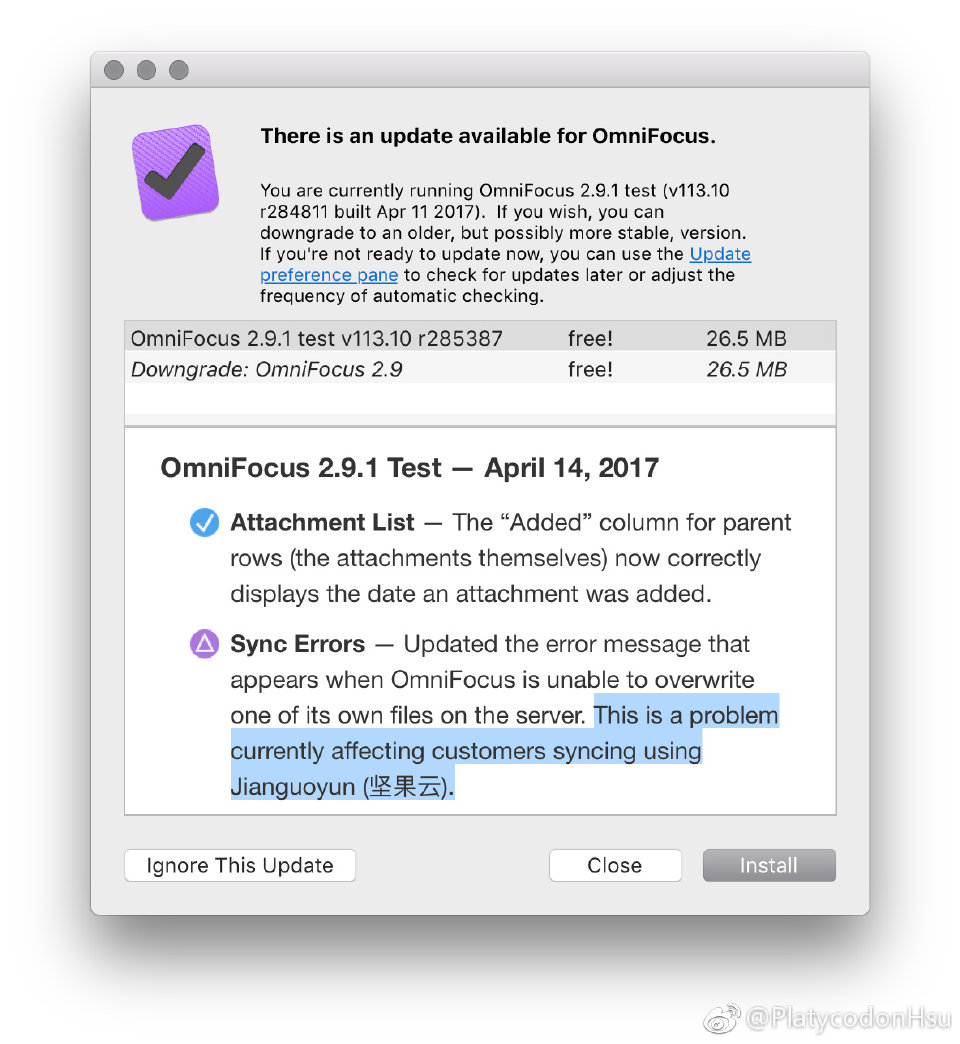Minimize the window using the middle titlebar button
This screenshot has width=960, height=1044.
point(146,70)
